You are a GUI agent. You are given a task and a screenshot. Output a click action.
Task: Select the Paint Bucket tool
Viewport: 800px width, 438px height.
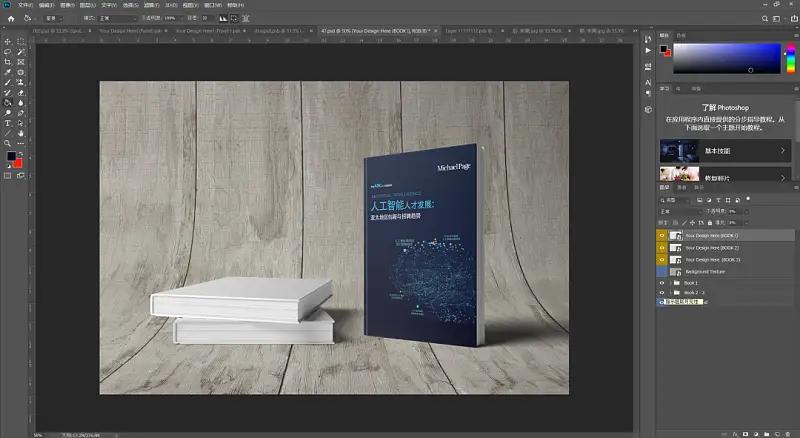pos(8,103)
